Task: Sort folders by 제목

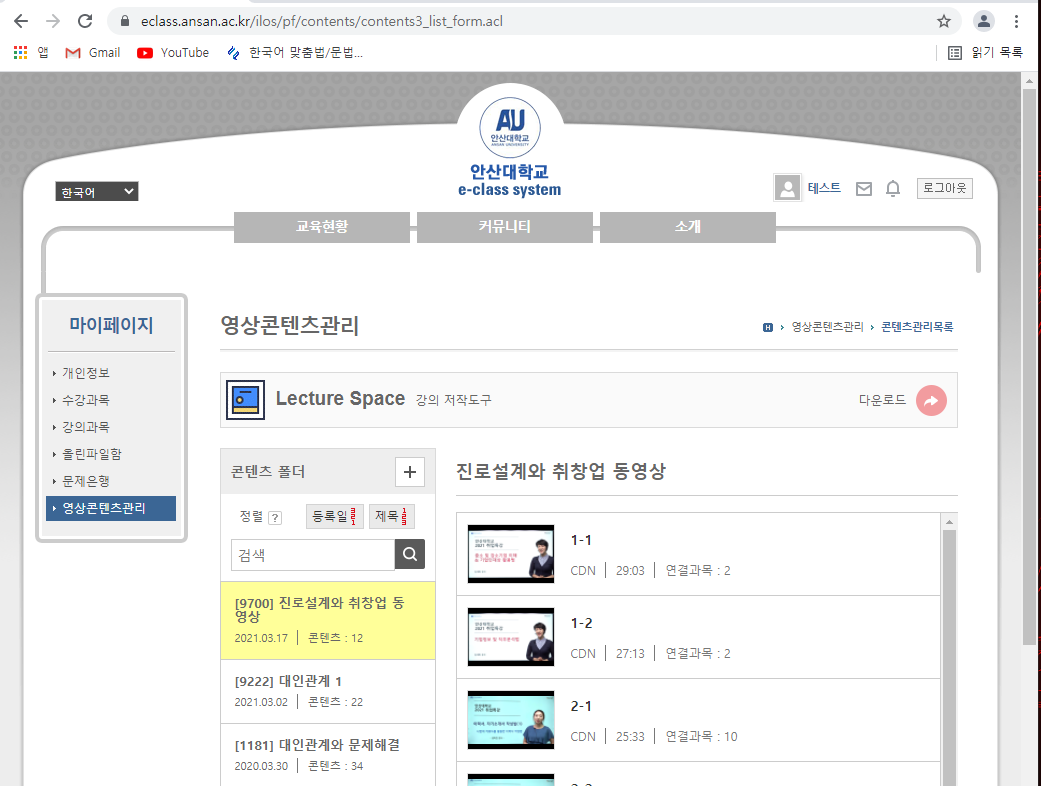Action: [x=392, y=516]
